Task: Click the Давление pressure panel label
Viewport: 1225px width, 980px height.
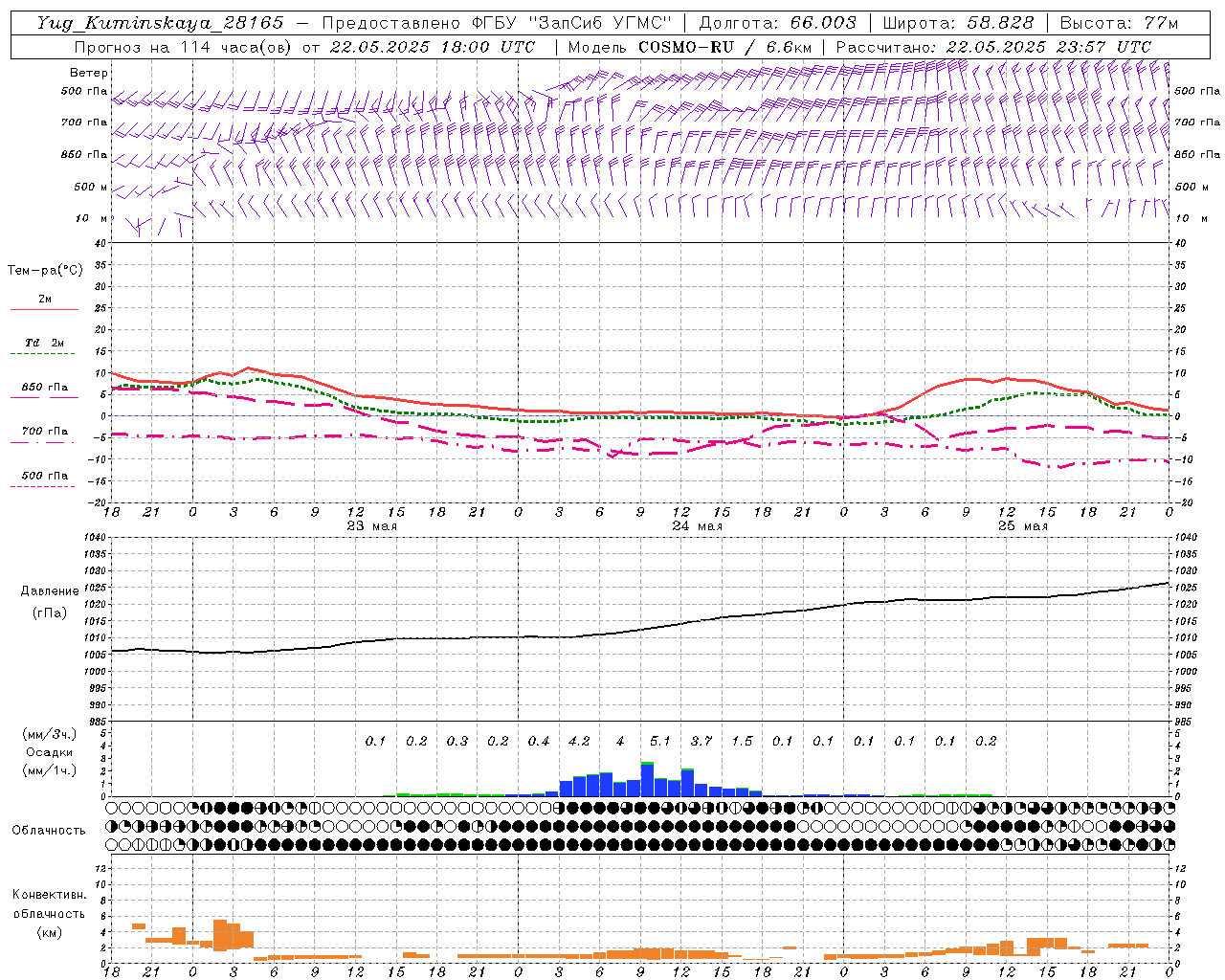Action: click(x=50, y=591)
